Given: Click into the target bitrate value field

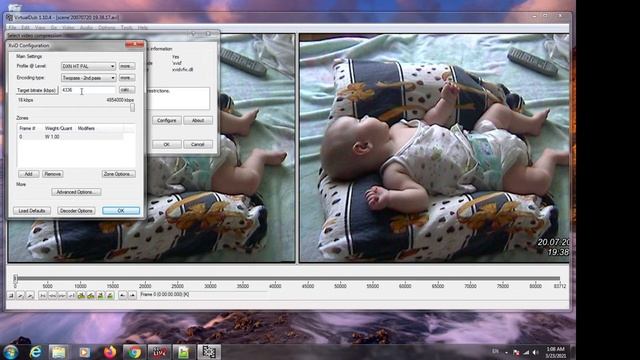Looking at the screenshot, I should point(88,90).
